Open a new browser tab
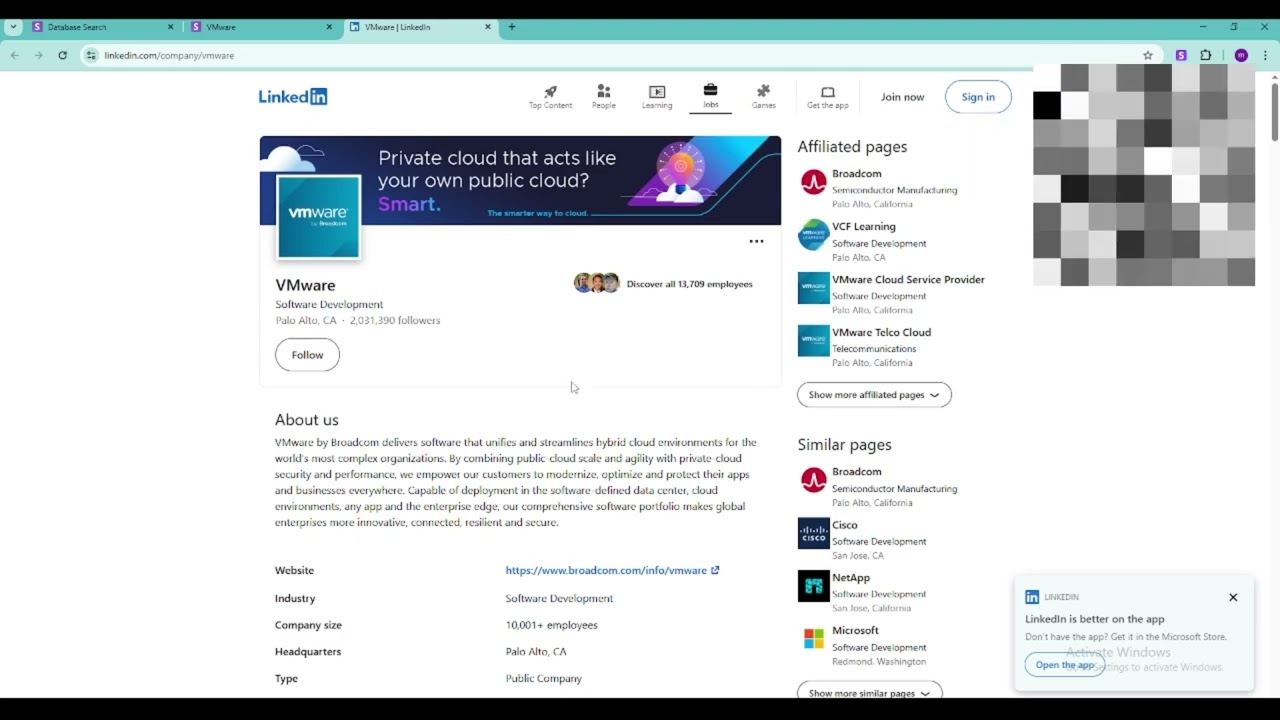Viewport: 1280px width, 720px height. pyautogui.click(x=512, y=27)
